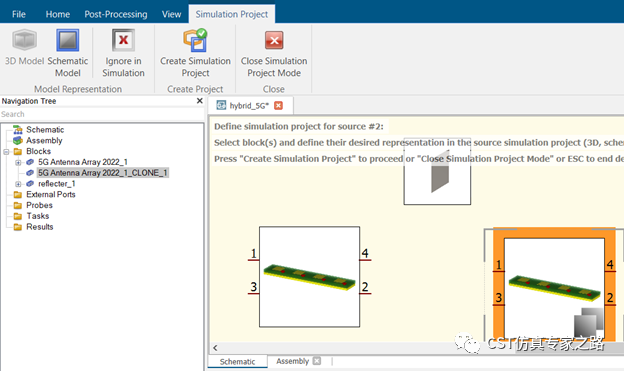
Task: Select the reflector block in schematic
Action: point(437,172)
